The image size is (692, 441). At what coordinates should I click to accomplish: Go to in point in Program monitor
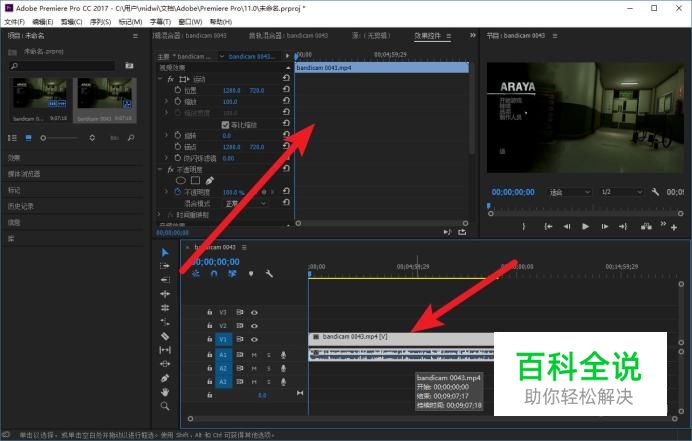[548, 226]
